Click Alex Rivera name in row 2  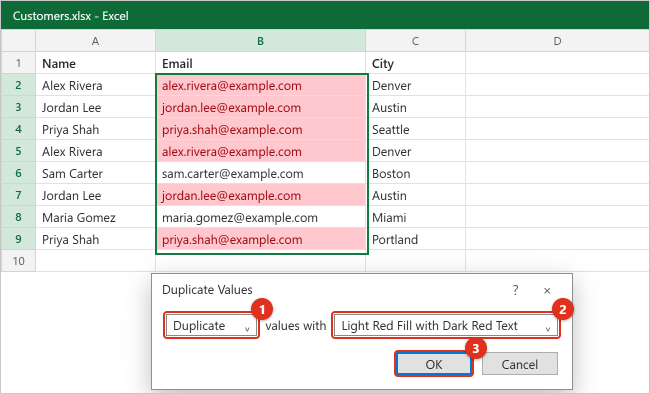95,85
